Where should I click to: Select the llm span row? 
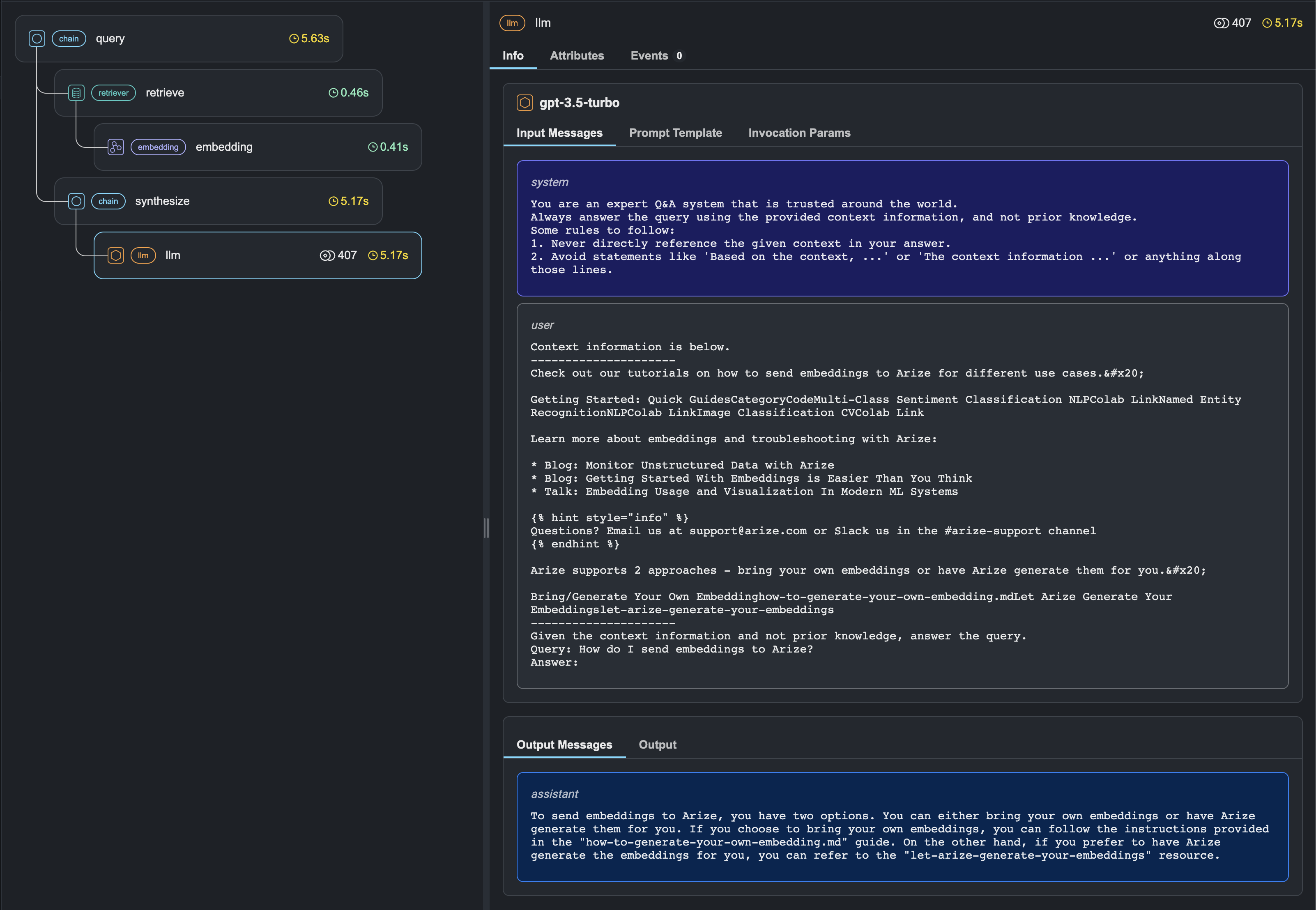click(x=258, y=255)
